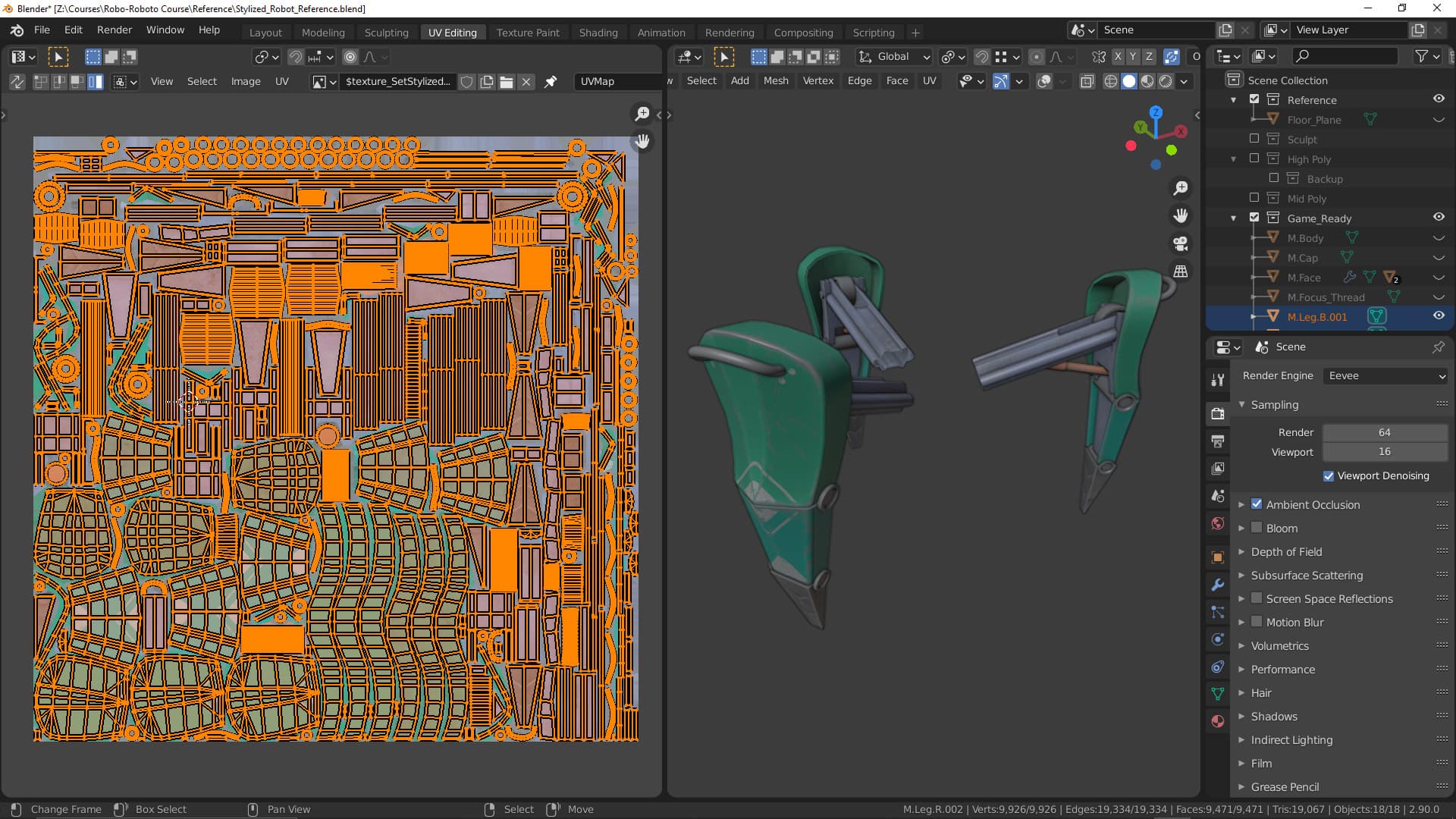Open the UV menu in the UV editor
1456x819 pixels.
pos(282,81)
